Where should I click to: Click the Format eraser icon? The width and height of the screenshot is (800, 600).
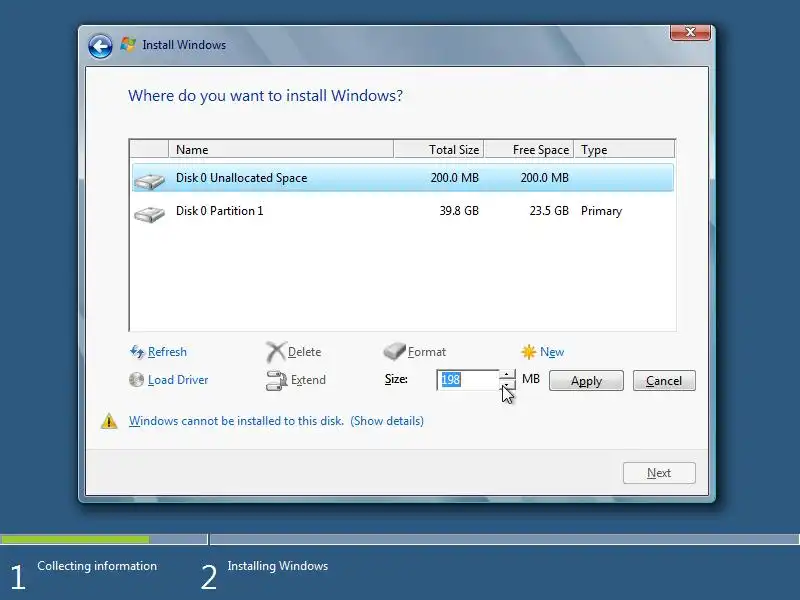pyautogui.click(x=394, y=351)
